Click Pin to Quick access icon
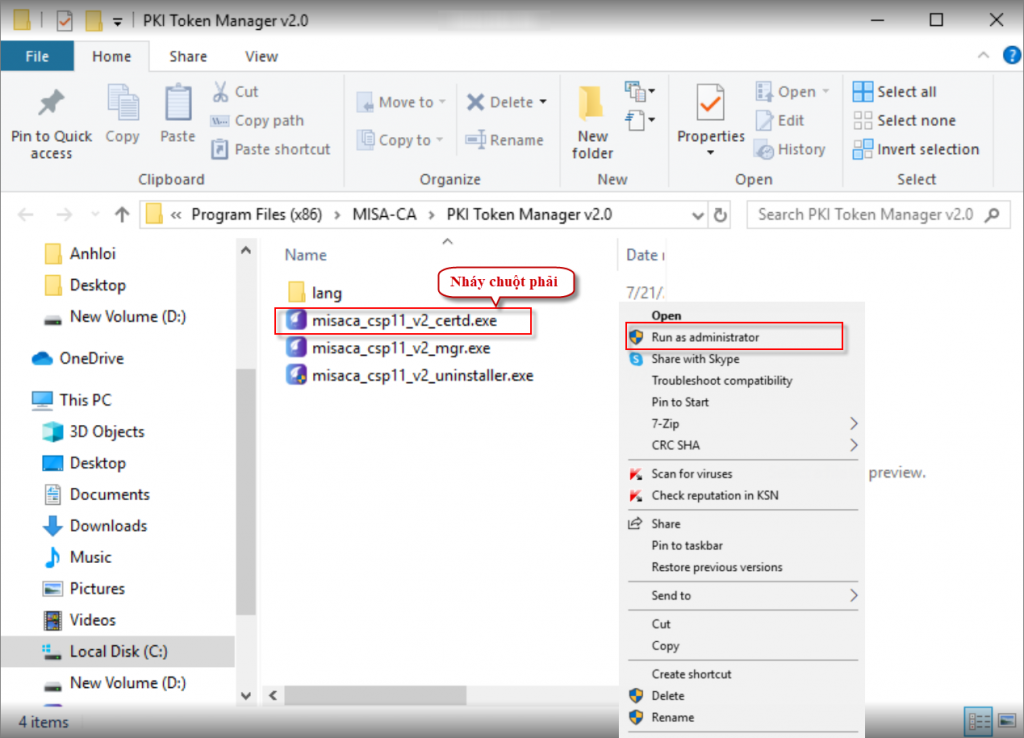 point(51,104)
